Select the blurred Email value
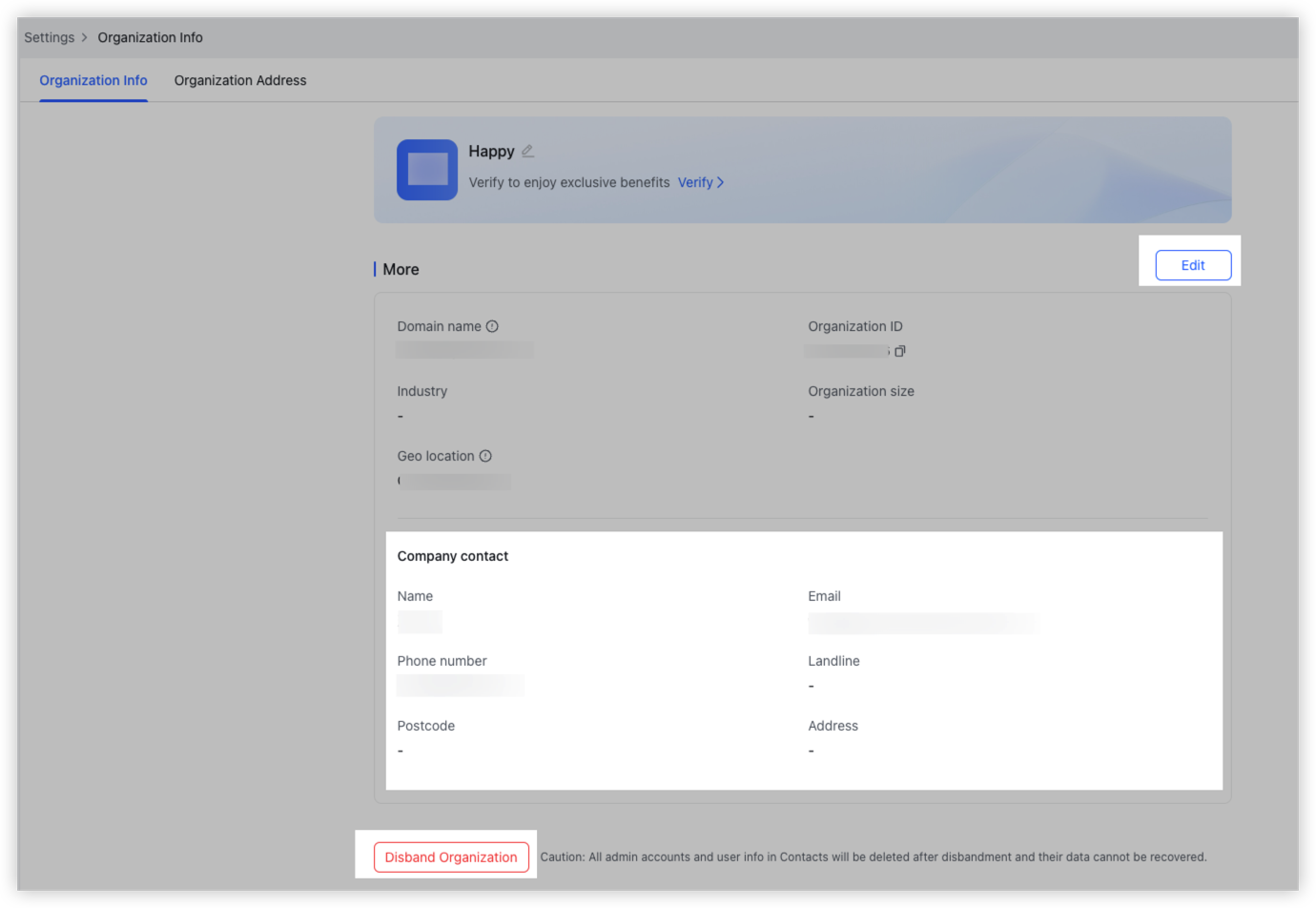This screenshot has height=908, width=1316. coord(922,623)
